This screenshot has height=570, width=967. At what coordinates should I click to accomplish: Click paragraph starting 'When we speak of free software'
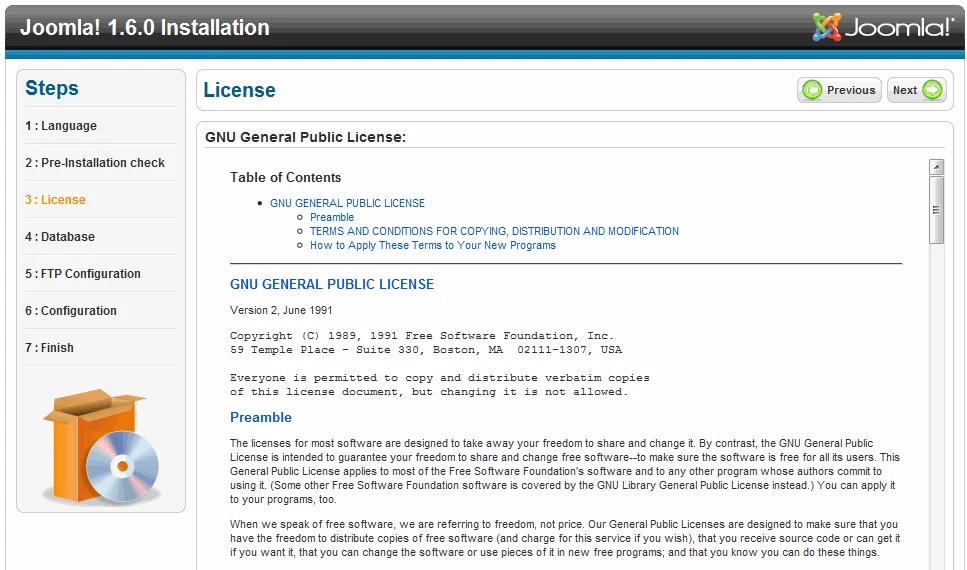565,539
